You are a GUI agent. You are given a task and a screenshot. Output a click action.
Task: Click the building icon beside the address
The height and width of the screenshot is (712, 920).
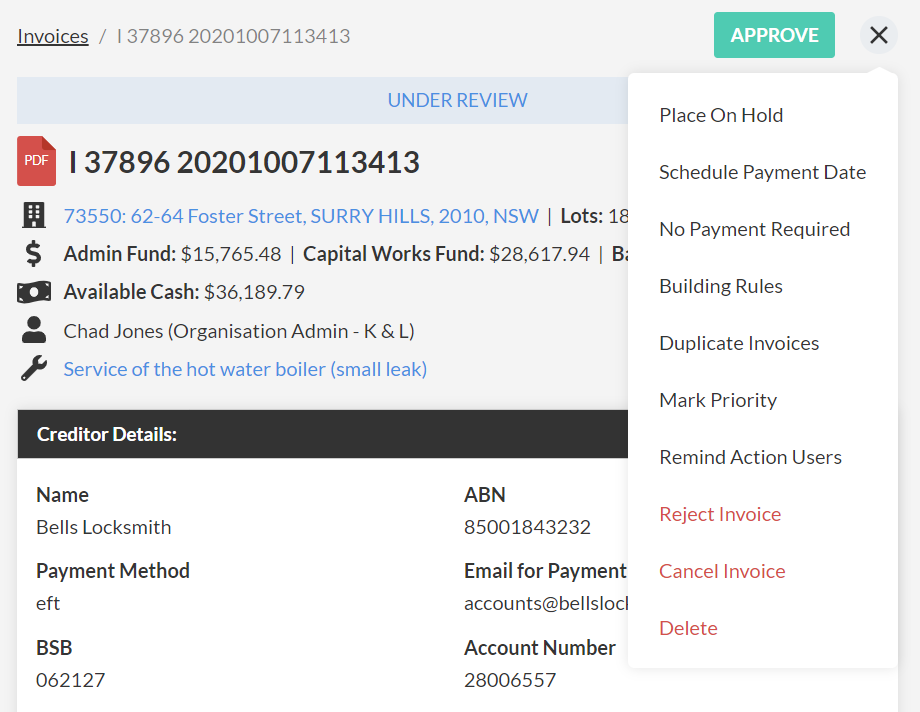34,215
